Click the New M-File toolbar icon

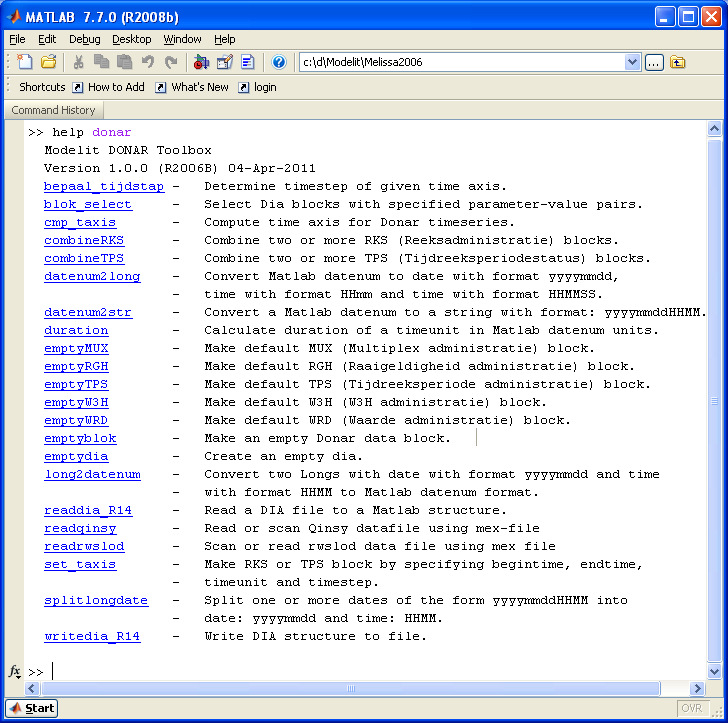point(25,62)
